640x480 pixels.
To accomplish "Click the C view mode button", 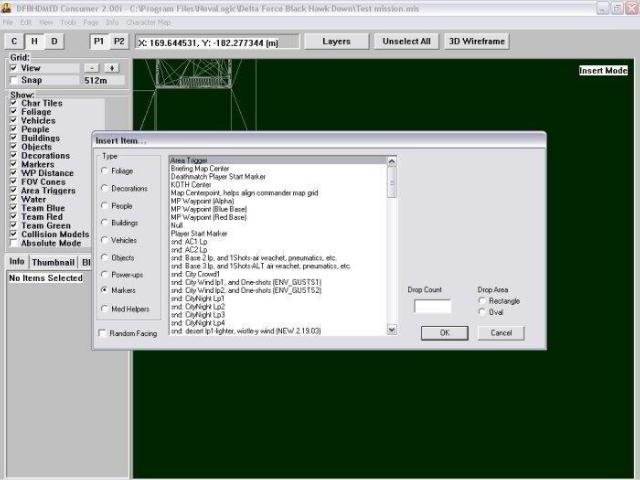I will pyautogui.click(x=14, y=41).
